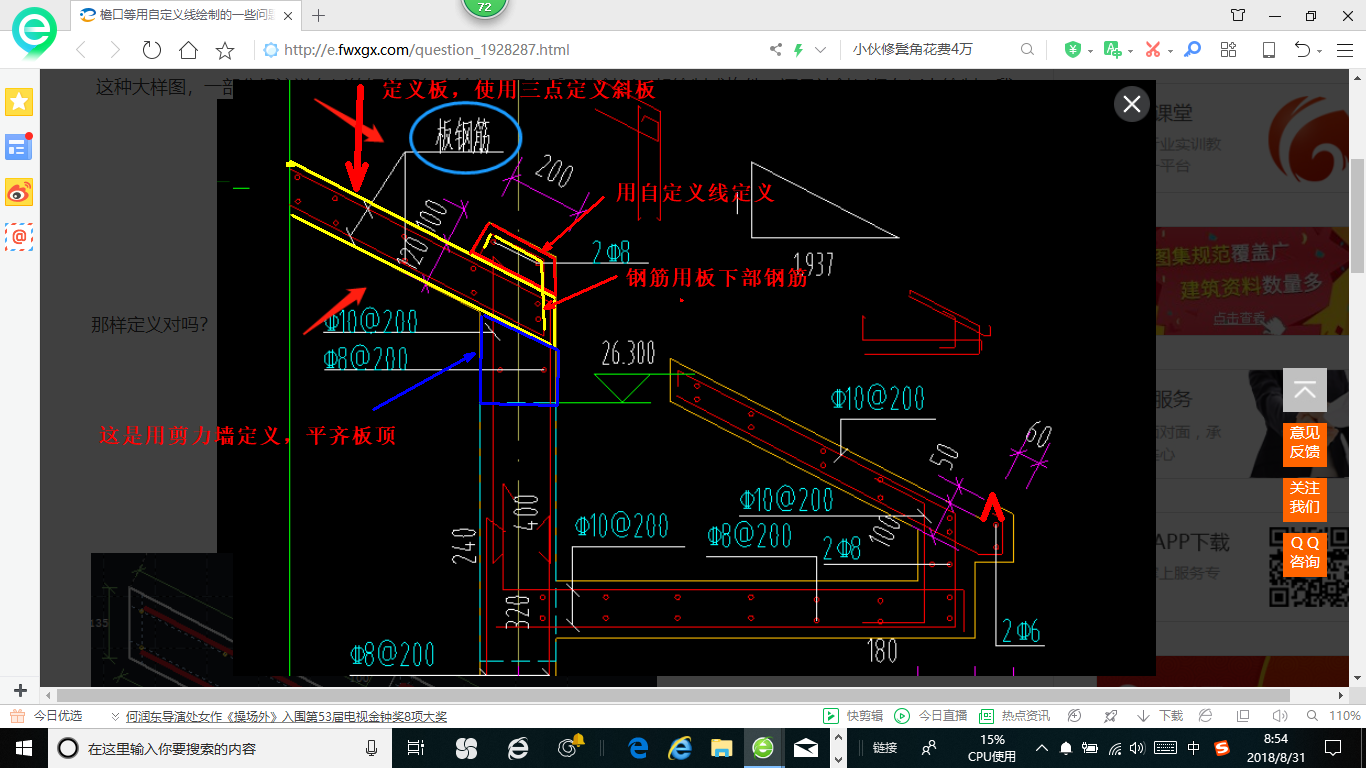Screen dimensions: 1366x768
Task: Click 快剪辑 in the status bar
Action: pos(854,716)
